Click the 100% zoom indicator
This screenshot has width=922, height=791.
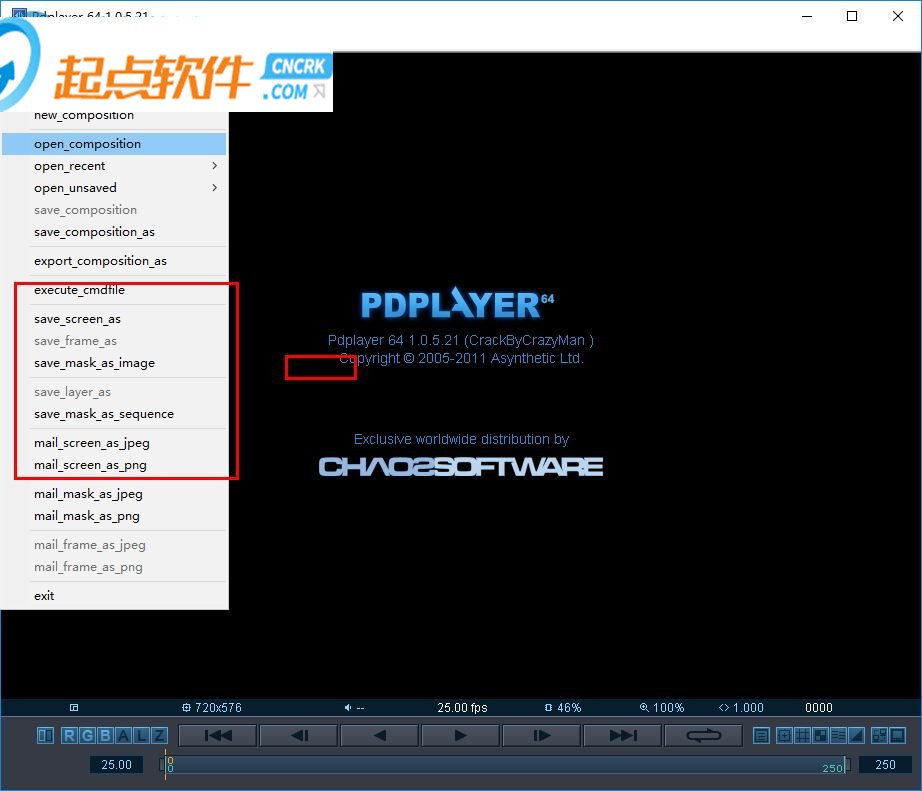[x=662, y=708]
